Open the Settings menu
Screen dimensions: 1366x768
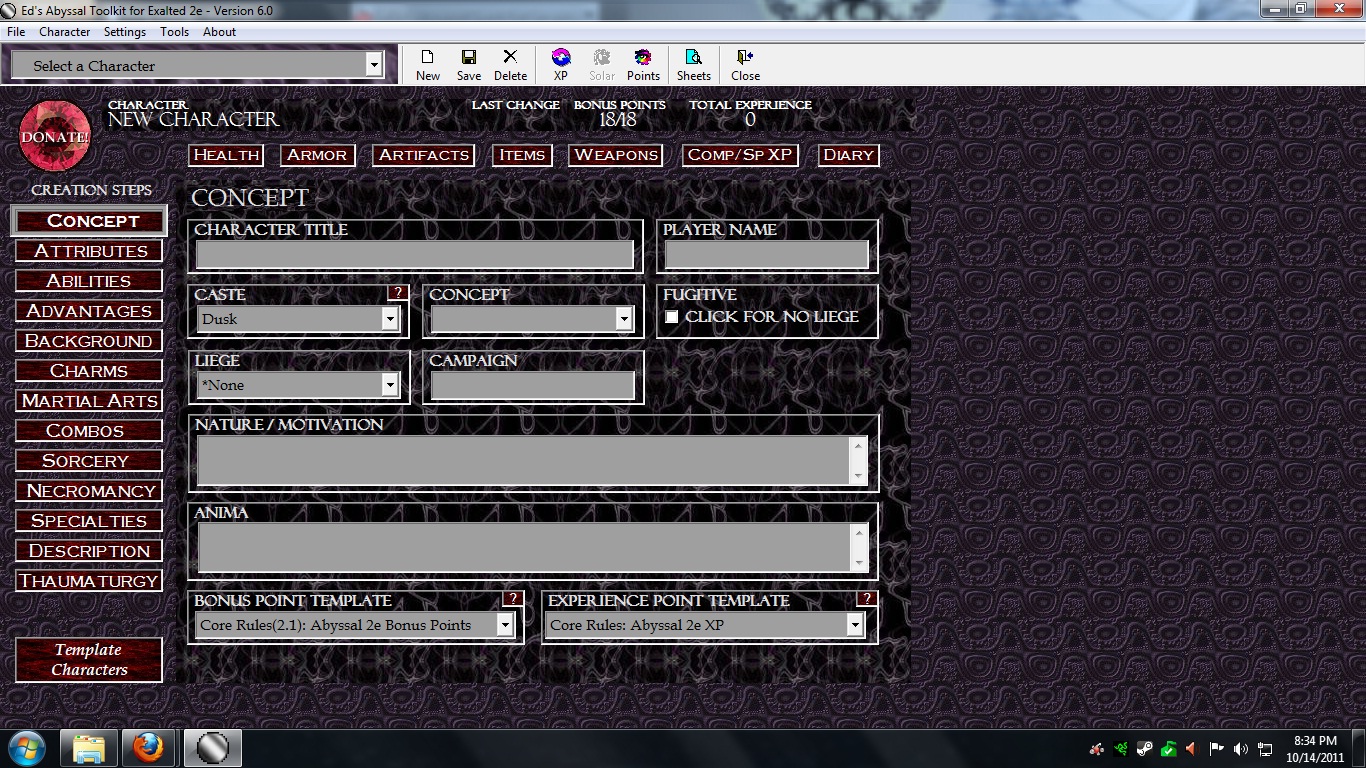pos(125,31)
